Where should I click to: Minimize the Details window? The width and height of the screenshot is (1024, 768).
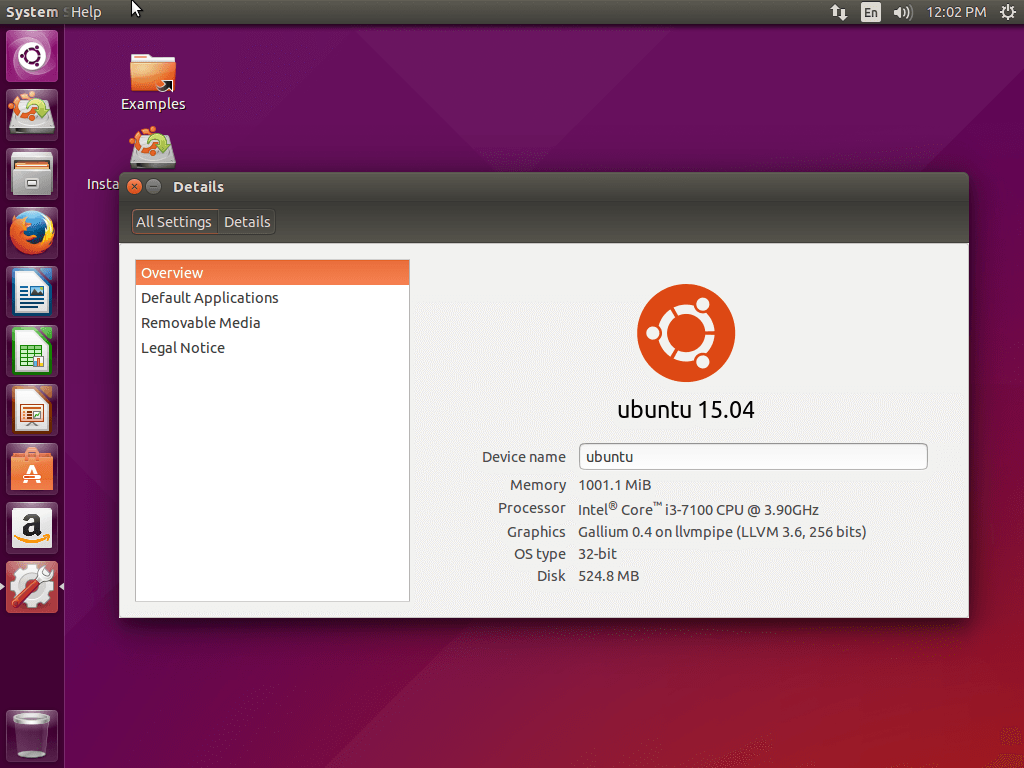(x=153, y=186)
